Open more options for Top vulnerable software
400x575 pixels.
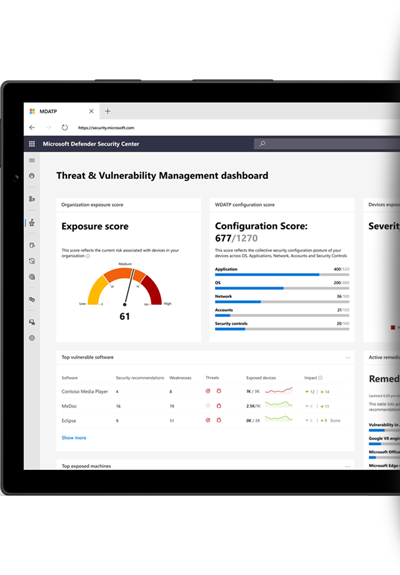(348, 357)
